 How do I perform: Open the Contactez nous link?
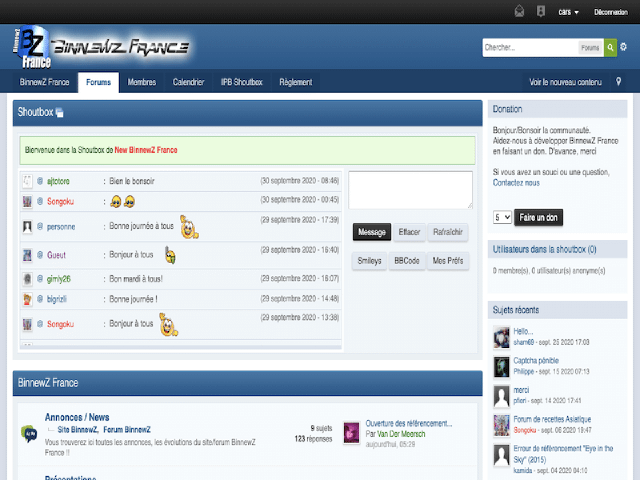click(516, 183)
